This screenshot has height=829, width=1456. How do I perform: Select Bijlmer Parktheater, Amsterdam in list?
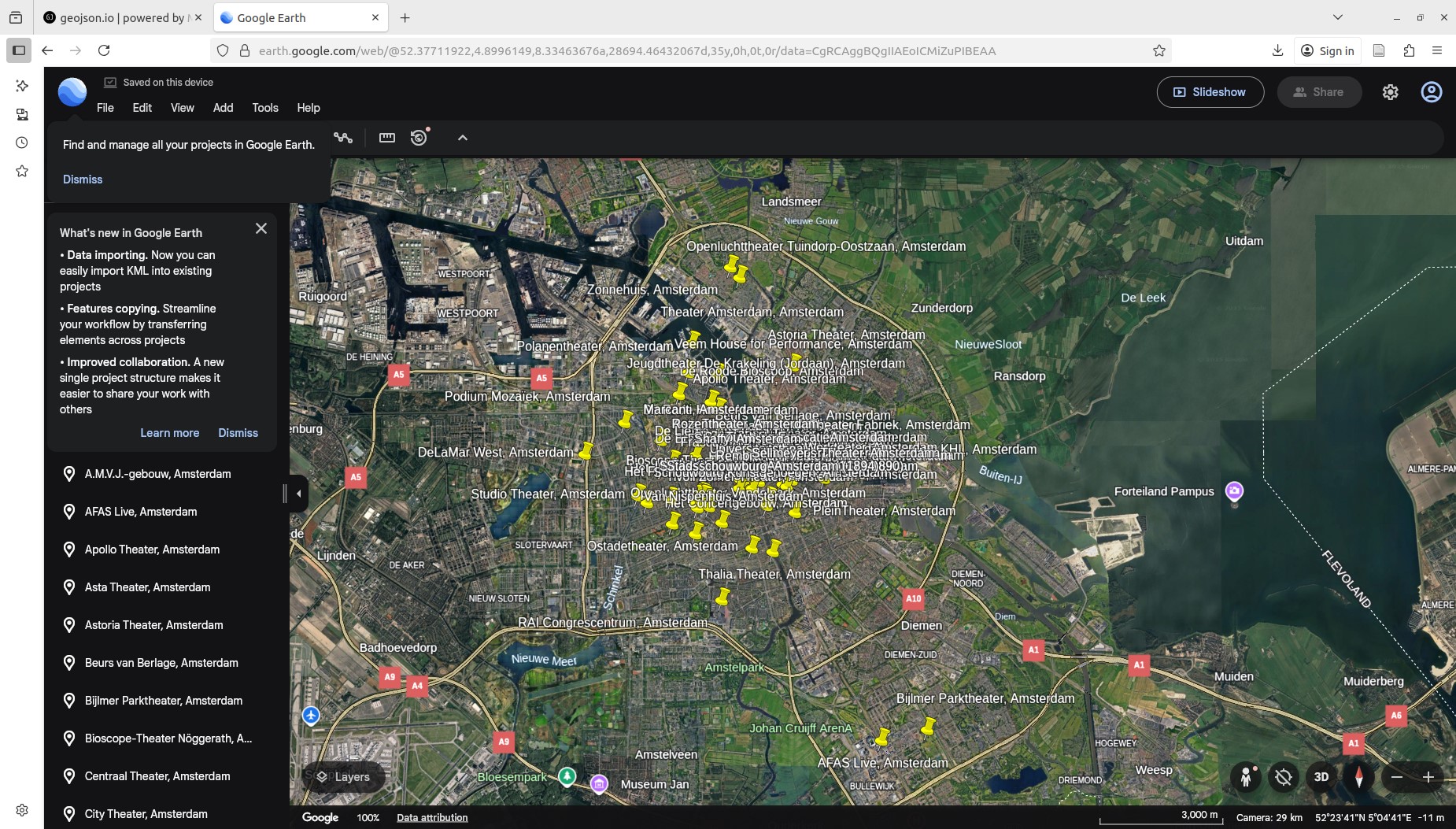168,701
